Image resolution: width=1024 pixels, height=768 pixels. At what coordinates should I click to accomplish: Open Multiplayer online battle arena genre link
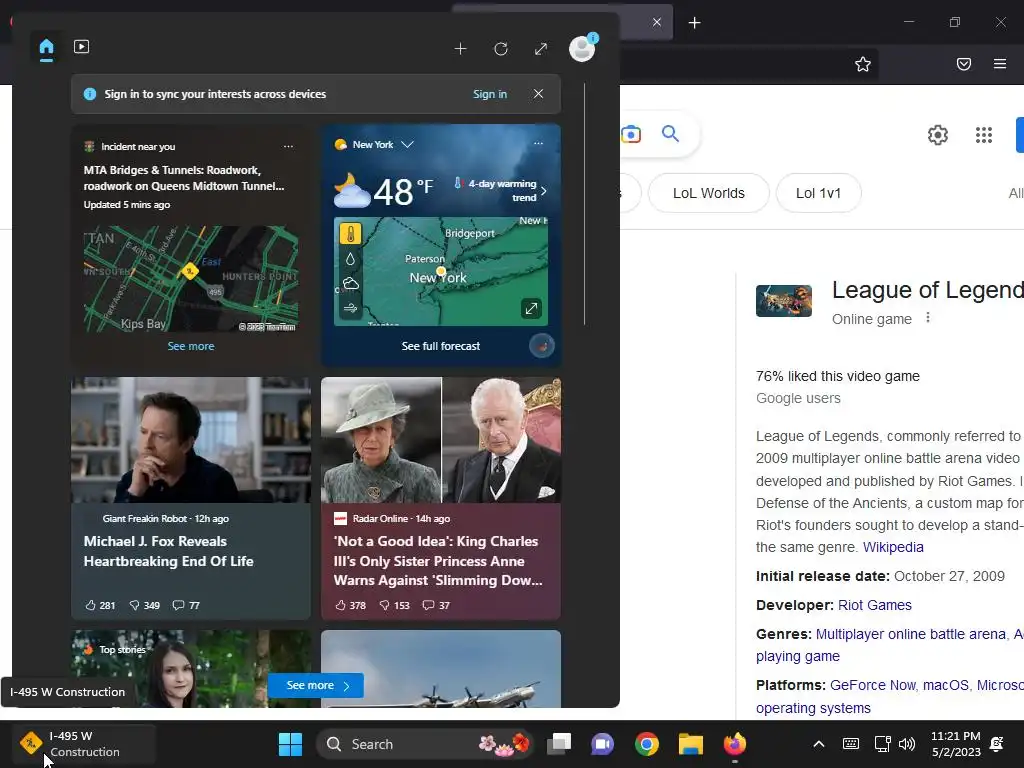910,634
